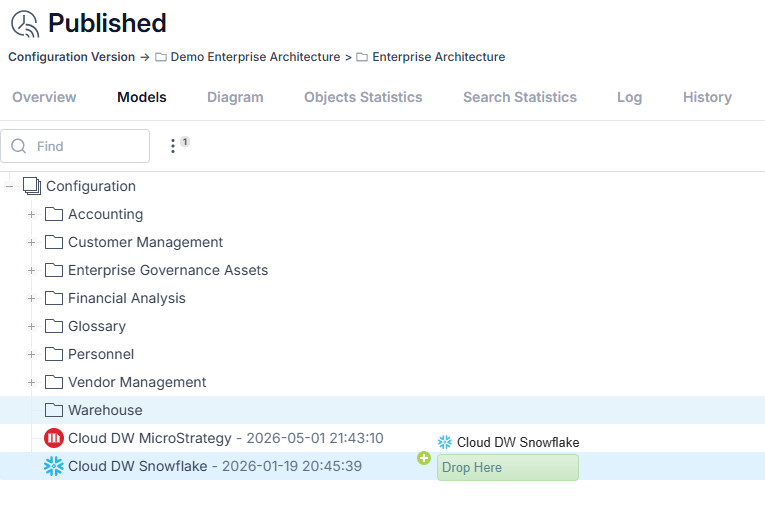
Task: Collapse the Configuration root node
Action: (9, 186)
